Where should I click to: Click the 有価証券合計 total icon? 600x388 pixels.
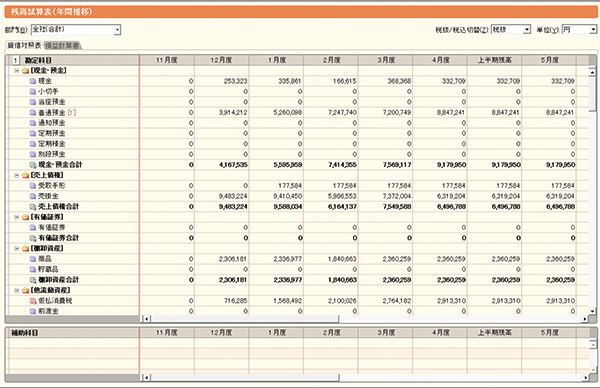point(33,238)
